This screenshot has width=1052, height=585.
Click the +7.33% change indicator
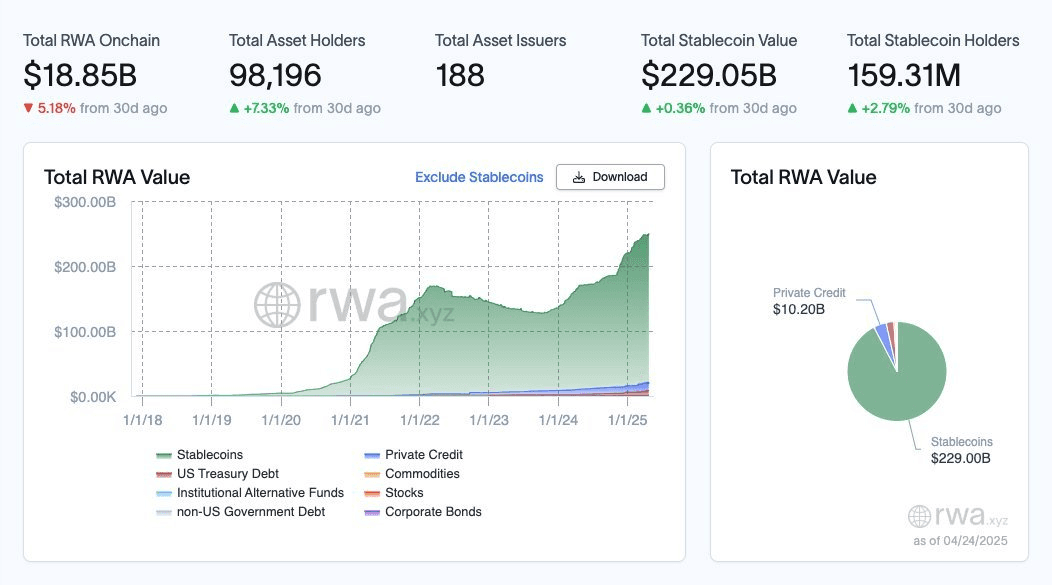259,108
